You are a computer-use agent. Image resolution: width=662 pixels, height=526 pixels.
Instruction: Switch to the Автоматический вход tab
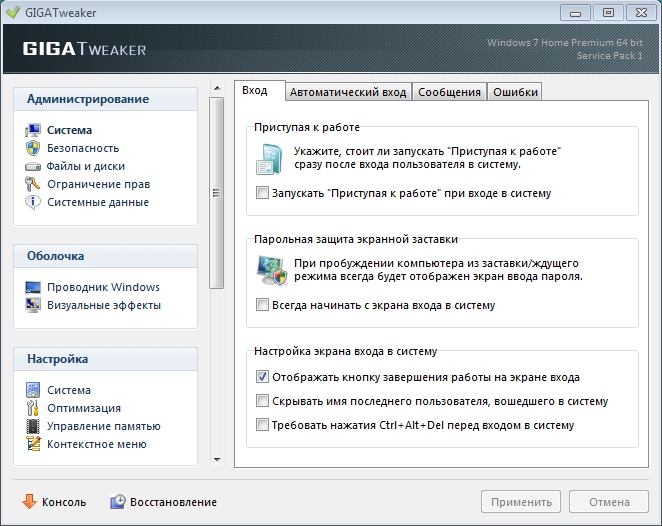point(347,92)
